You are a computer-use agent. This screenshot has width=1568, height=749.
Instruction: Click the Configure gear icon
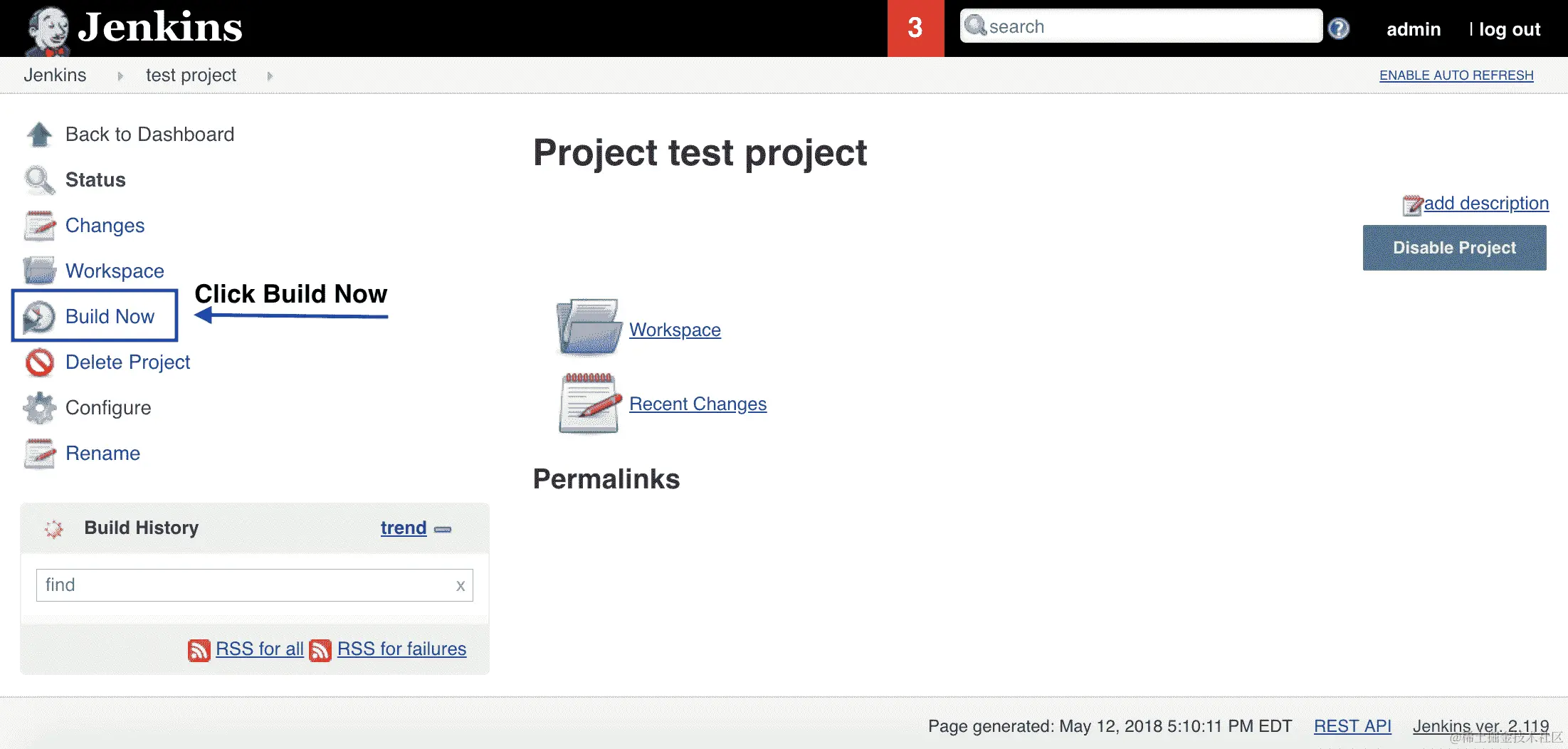pos(40,408)
